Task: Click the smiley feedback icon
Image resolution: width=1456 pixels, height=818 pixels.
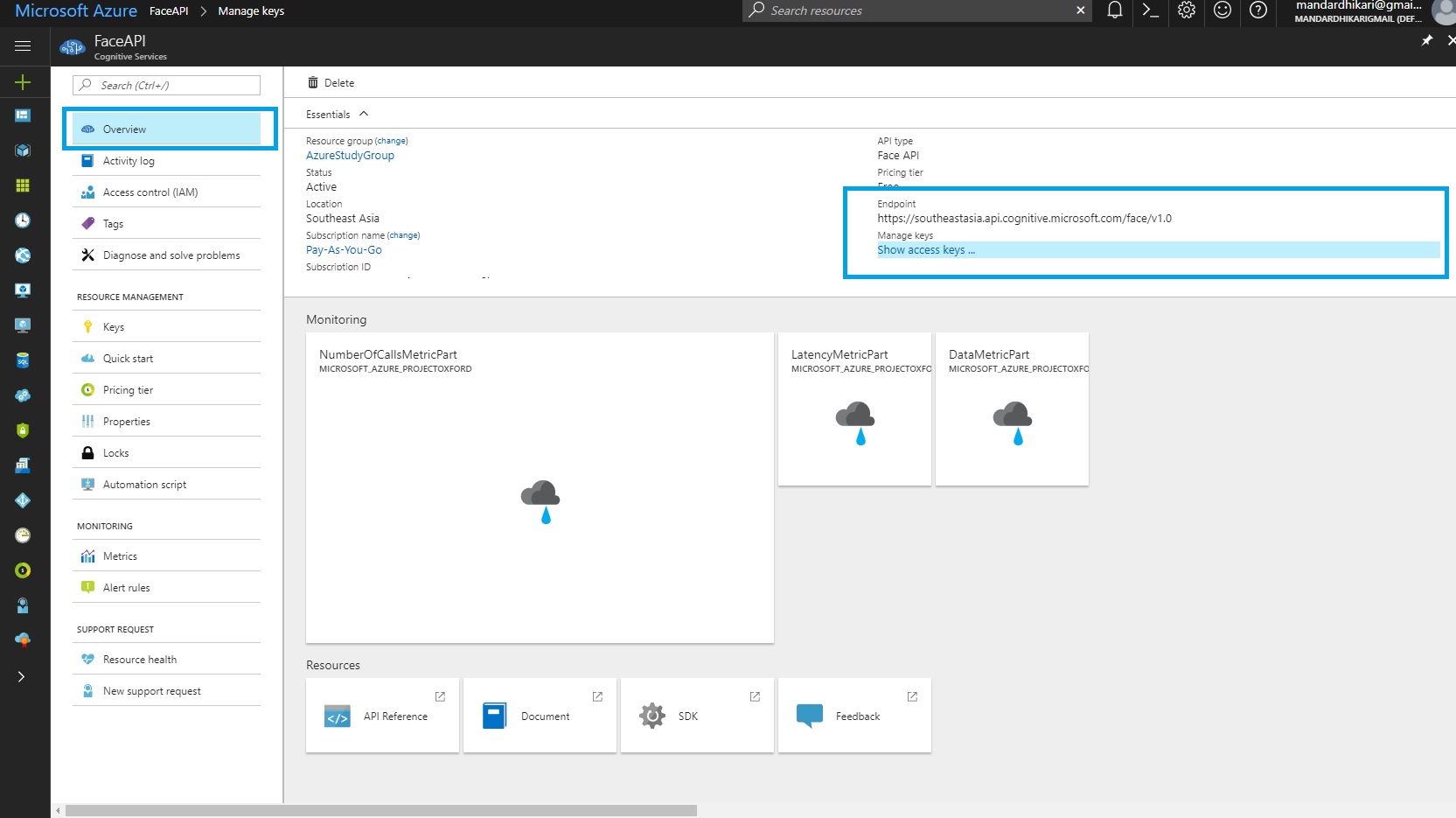Action: click(x=1223, y=10)
